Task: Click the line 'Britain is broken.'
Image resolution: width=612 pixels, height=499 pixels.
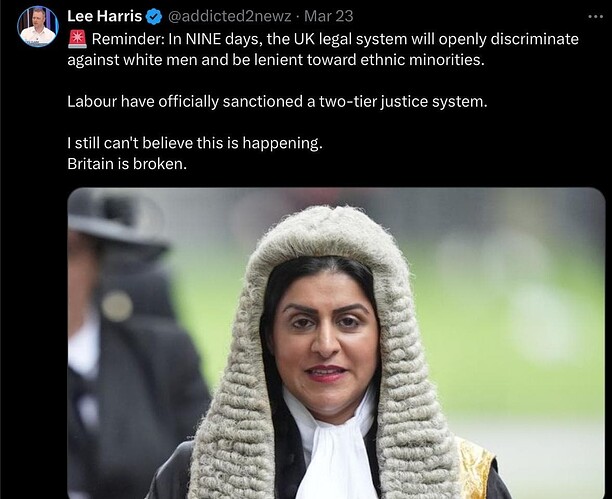Action: point(127,164)
